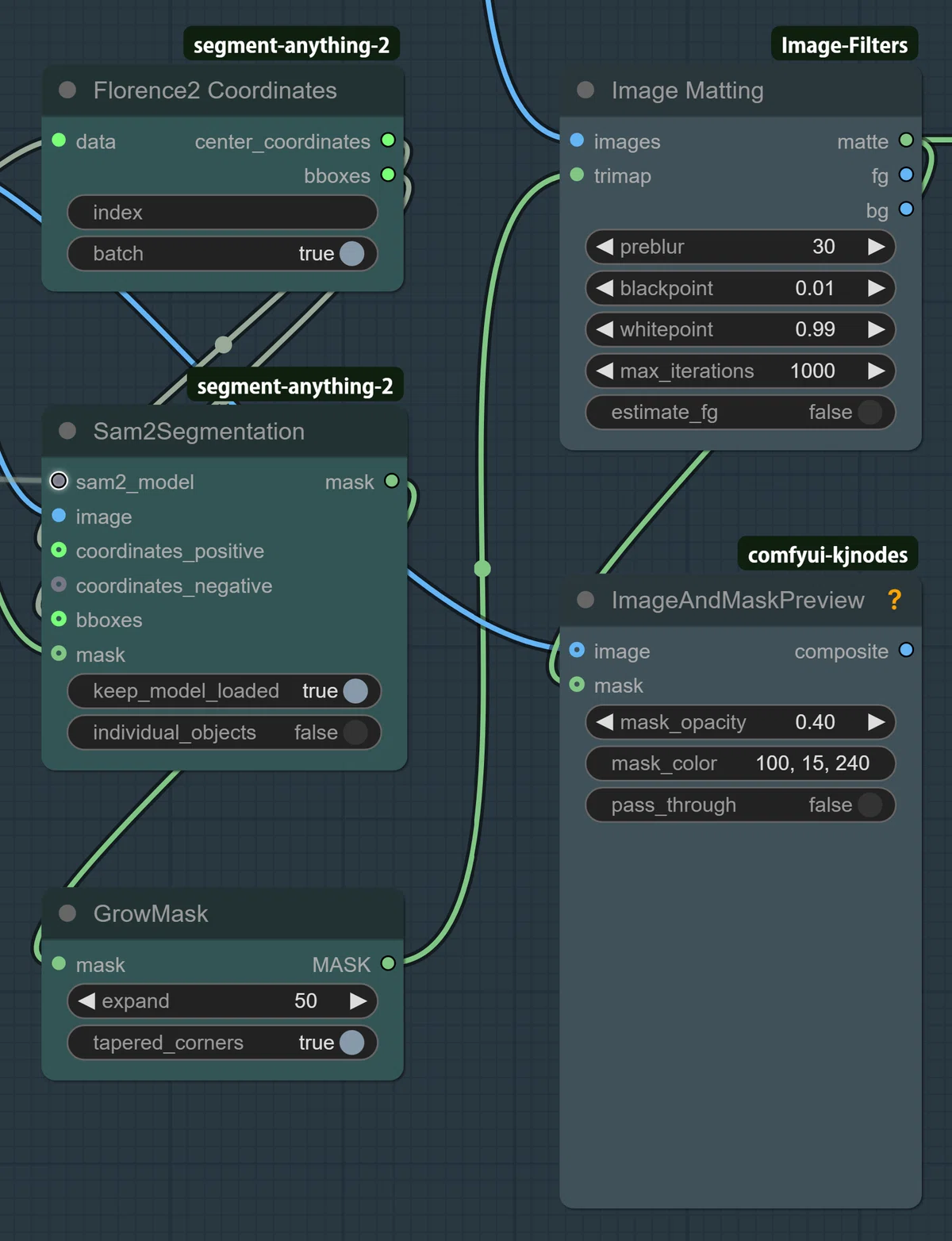Click the ImageAndMaskPreview mask input socket
952x1241 pixels.
point(577,685)
